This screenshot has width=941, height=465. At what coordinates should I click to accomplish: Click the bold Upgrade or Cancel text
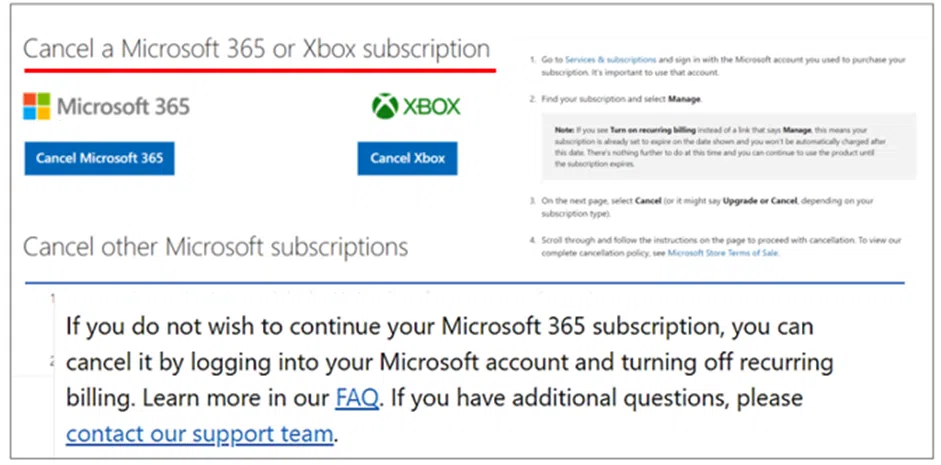coord(757,201)
